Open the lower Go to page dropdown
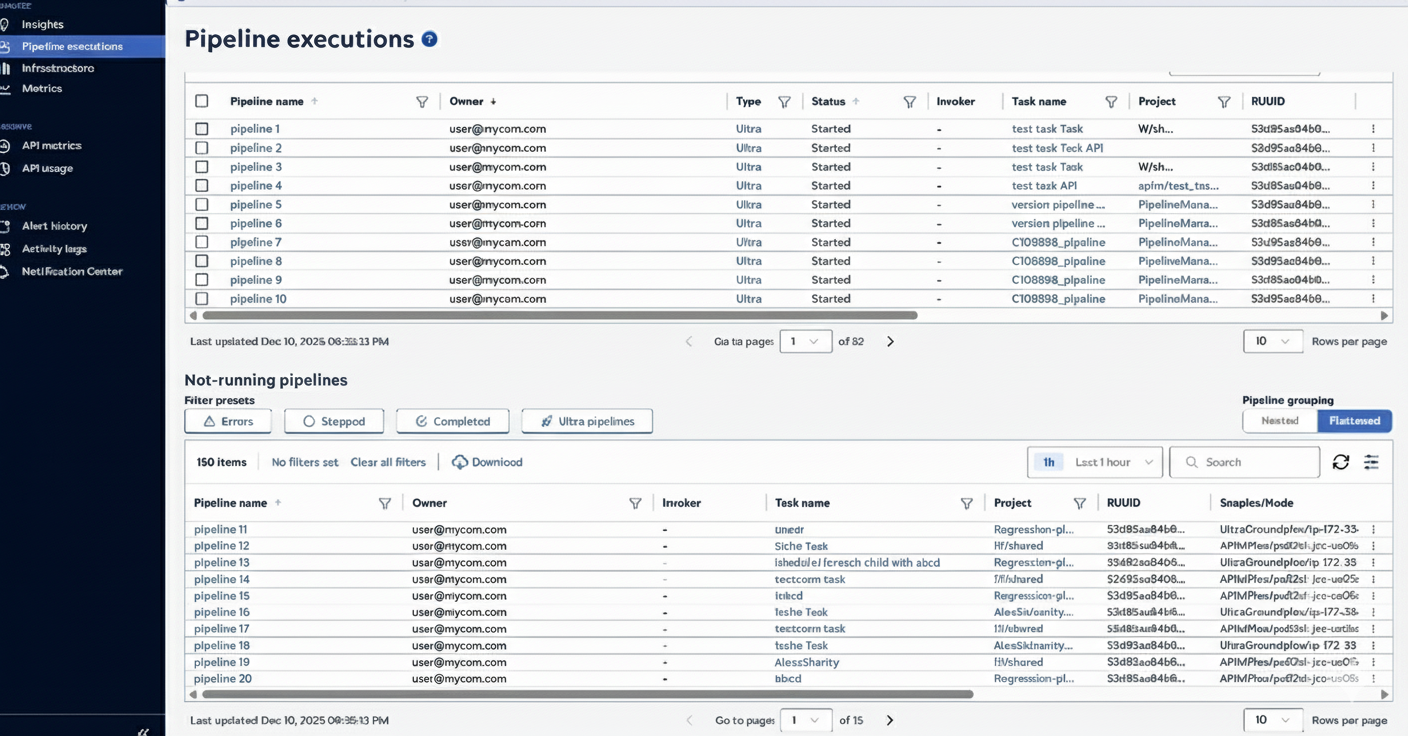The image size is (1408, 736). click(805, 720)
